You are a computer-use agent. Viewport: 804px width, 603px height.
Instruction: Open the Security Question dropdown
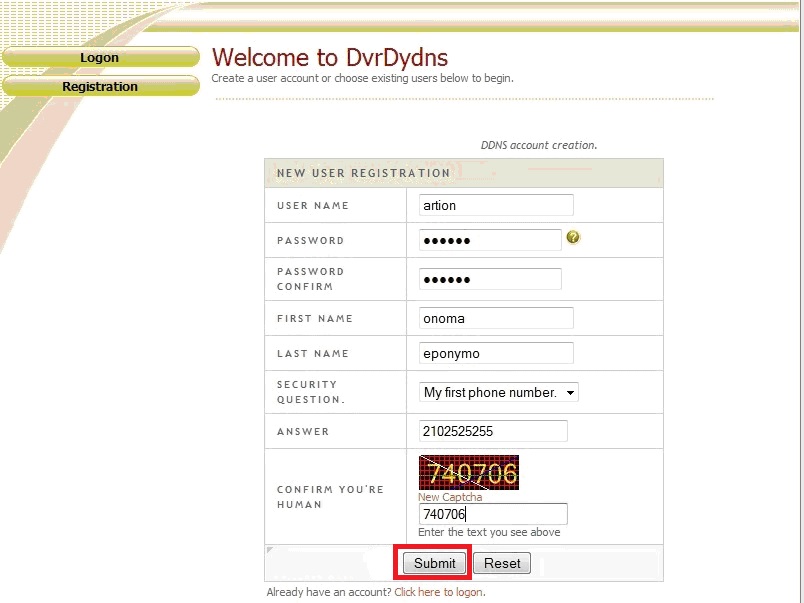pos(498,392)
